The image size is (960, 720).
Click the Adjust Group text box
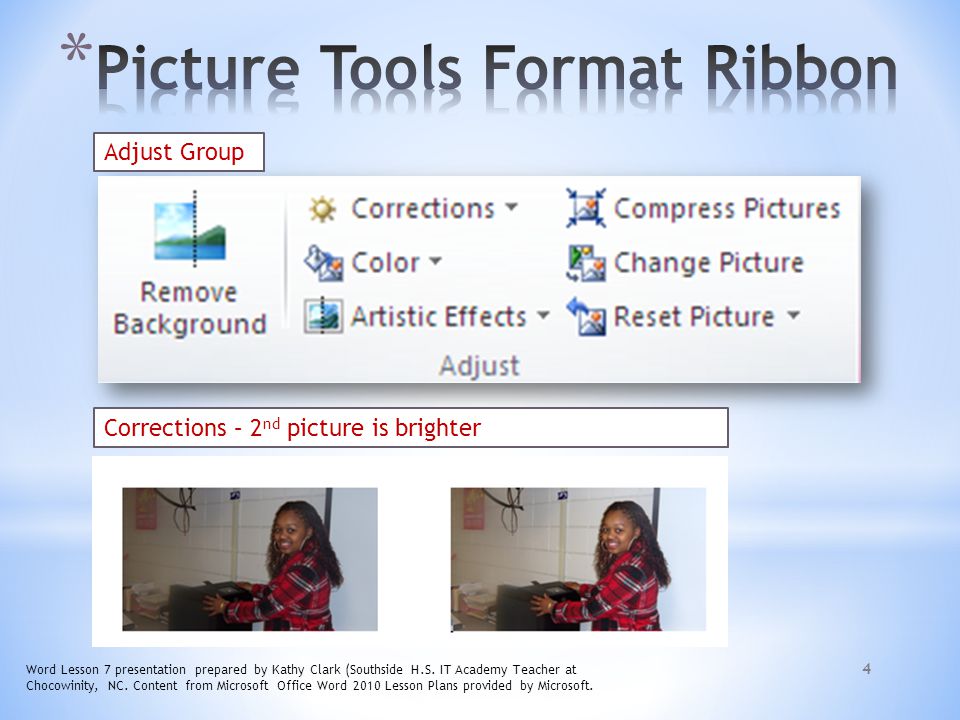coord(179,152)
